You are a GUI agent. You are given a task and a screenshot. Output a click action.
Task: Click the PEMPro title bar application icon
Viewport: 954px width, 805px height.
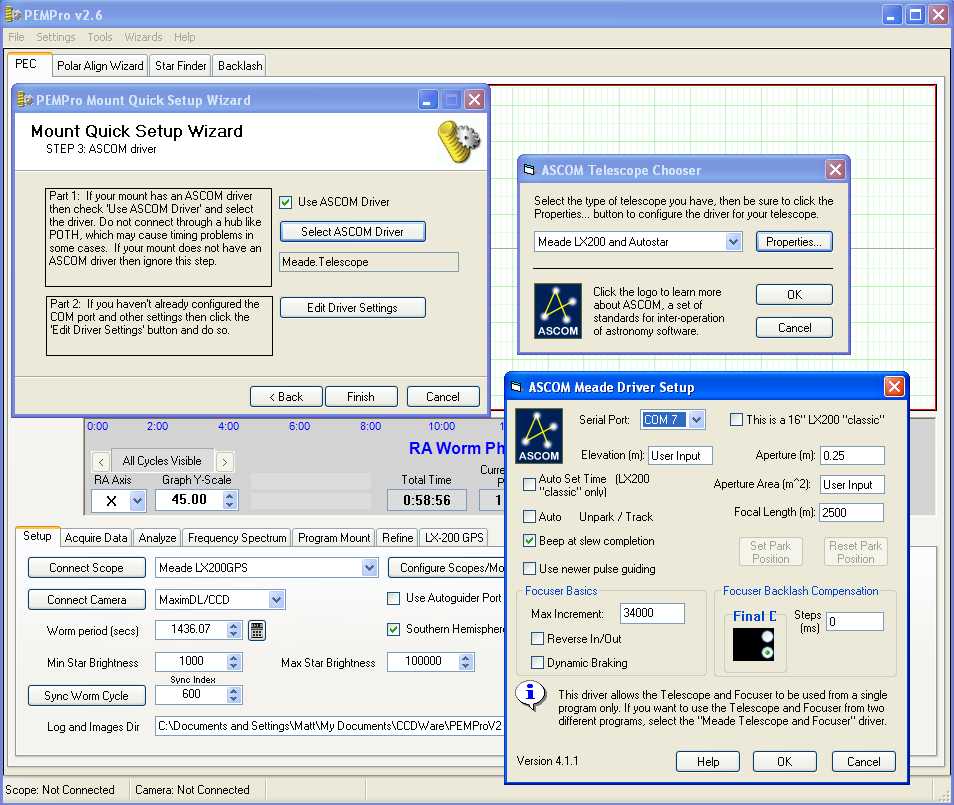[12, 15]
